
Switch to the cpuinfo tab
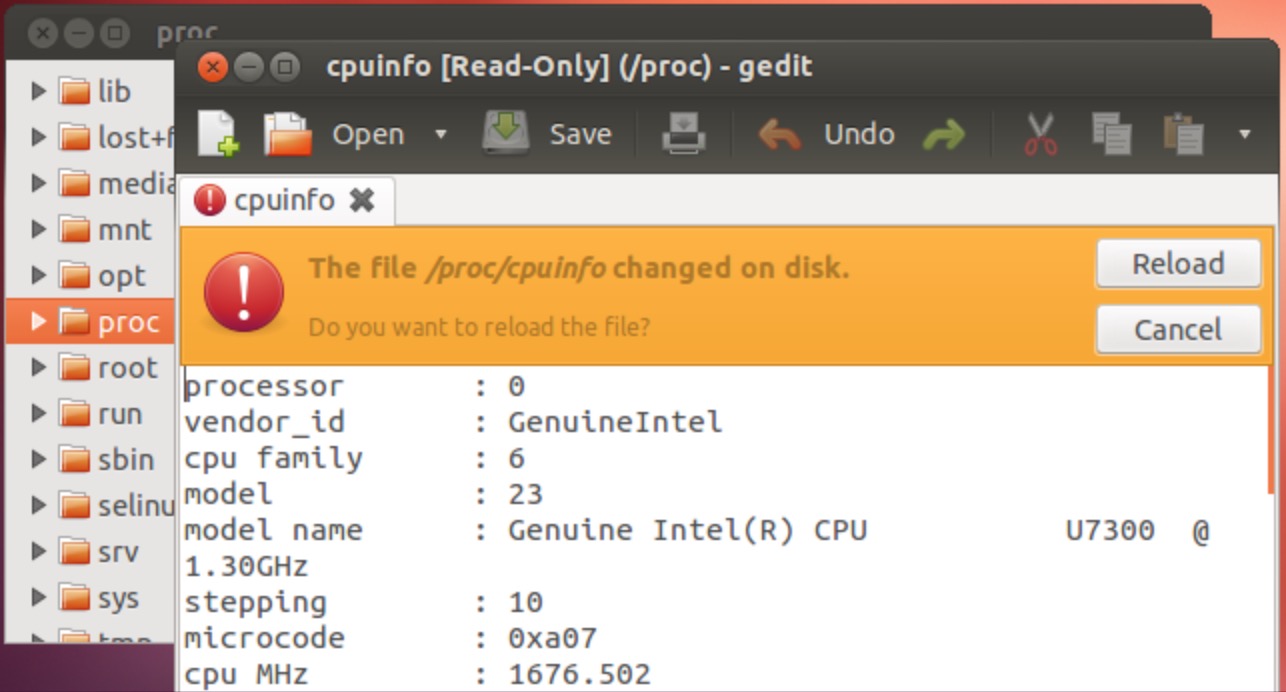283,200
